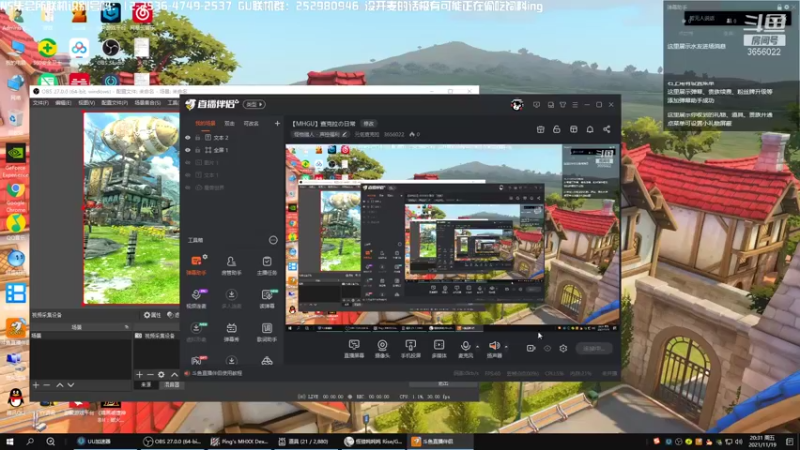Open the feedback chat icon in title bar
Screen dimensions: 800x450
[536, 105]
